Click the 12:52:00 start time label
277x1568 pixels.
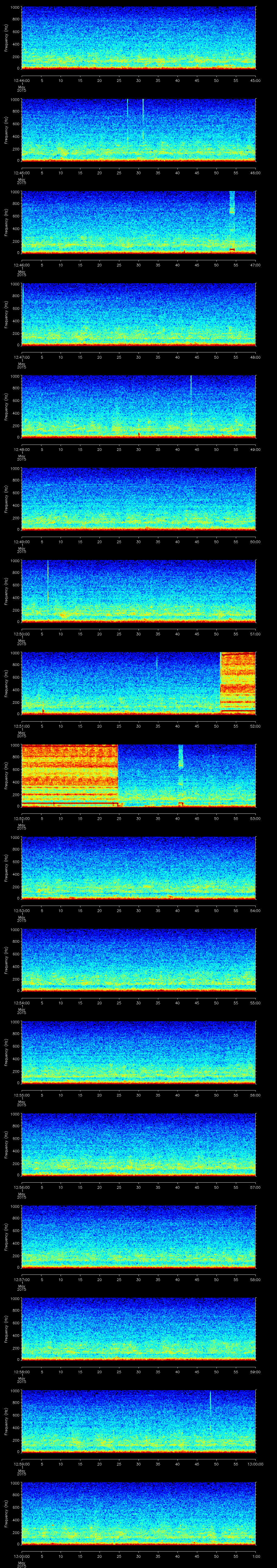pos(21,818)
